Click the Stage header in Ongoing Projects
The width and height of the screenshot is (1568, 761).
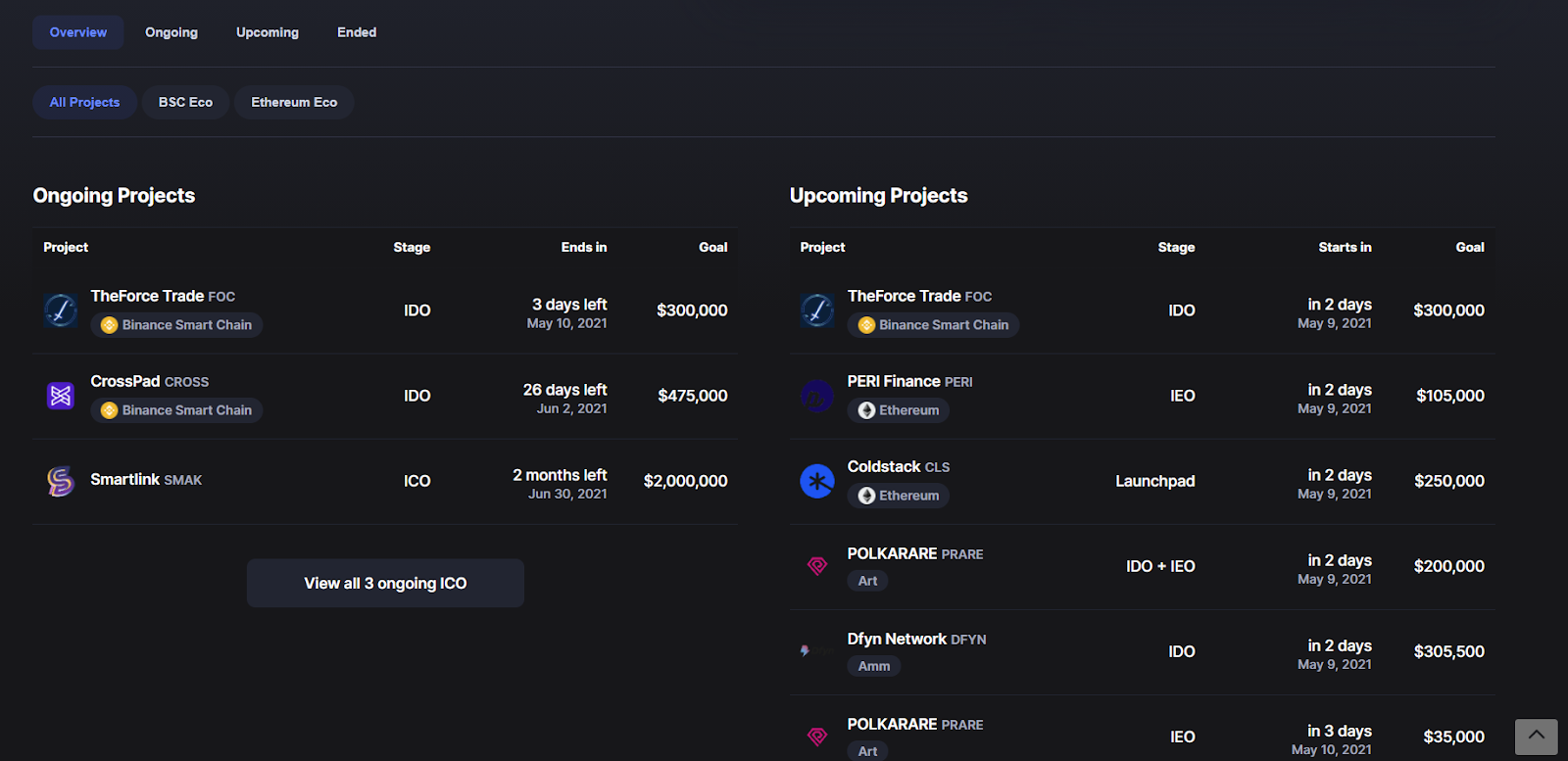[x=412, y=247]
